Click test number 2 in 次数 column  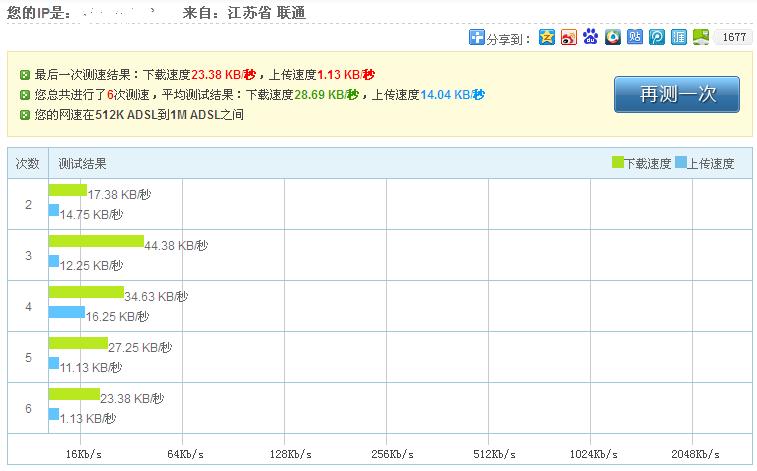pos(28,205)
